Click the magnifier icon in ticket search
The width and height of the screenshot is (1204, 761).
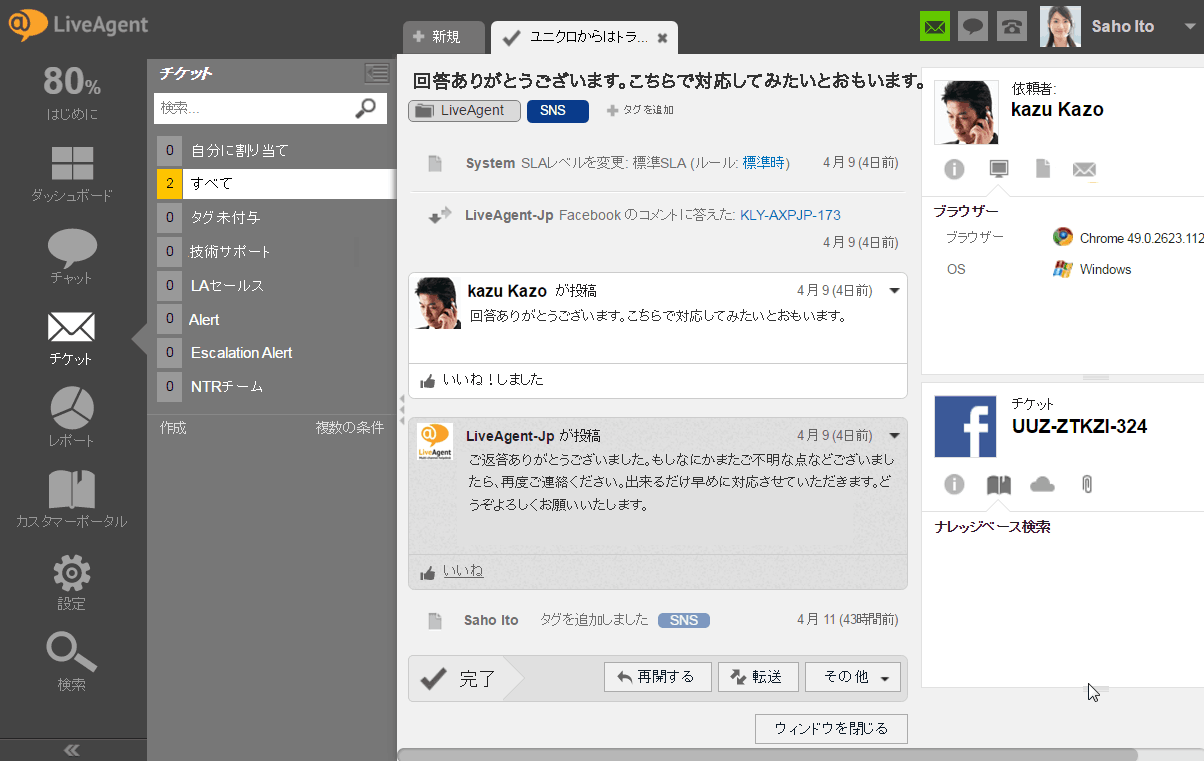pyautogui.click(x=366, y=107)
